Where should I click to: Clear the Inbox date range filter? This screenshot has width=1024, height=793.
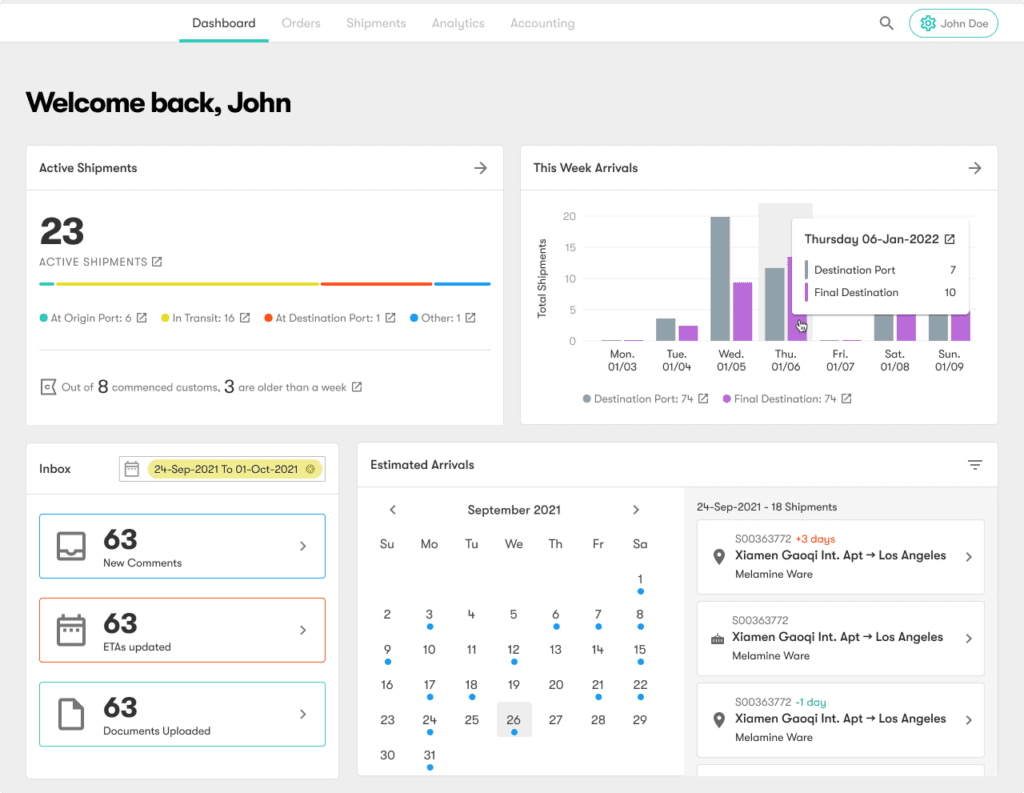pos(310,469)
